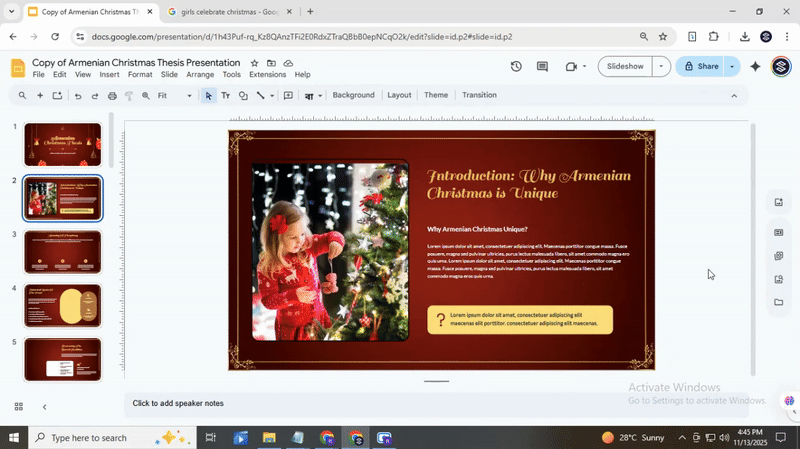
Task: Collapse the slide filmstrip panel
Action: (44, 407)
